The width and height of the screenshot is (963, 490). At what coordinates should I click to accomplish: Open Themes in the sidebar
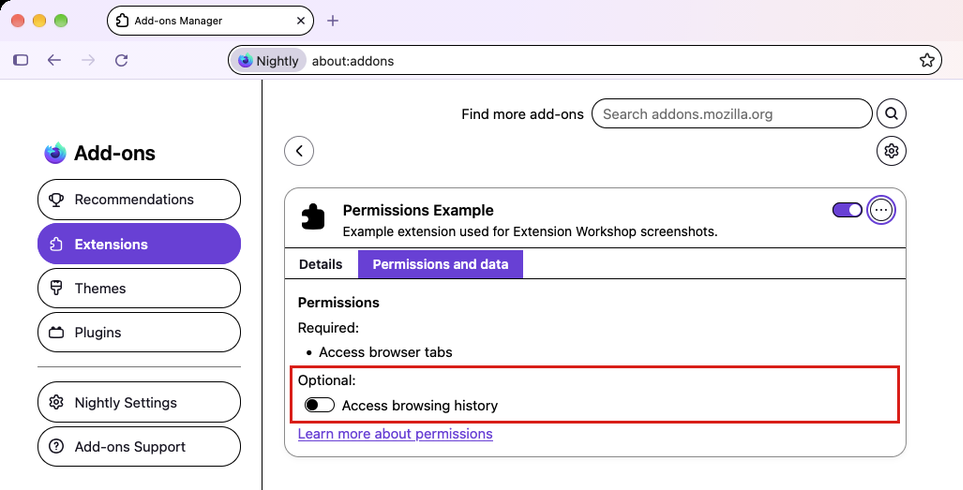139,288
